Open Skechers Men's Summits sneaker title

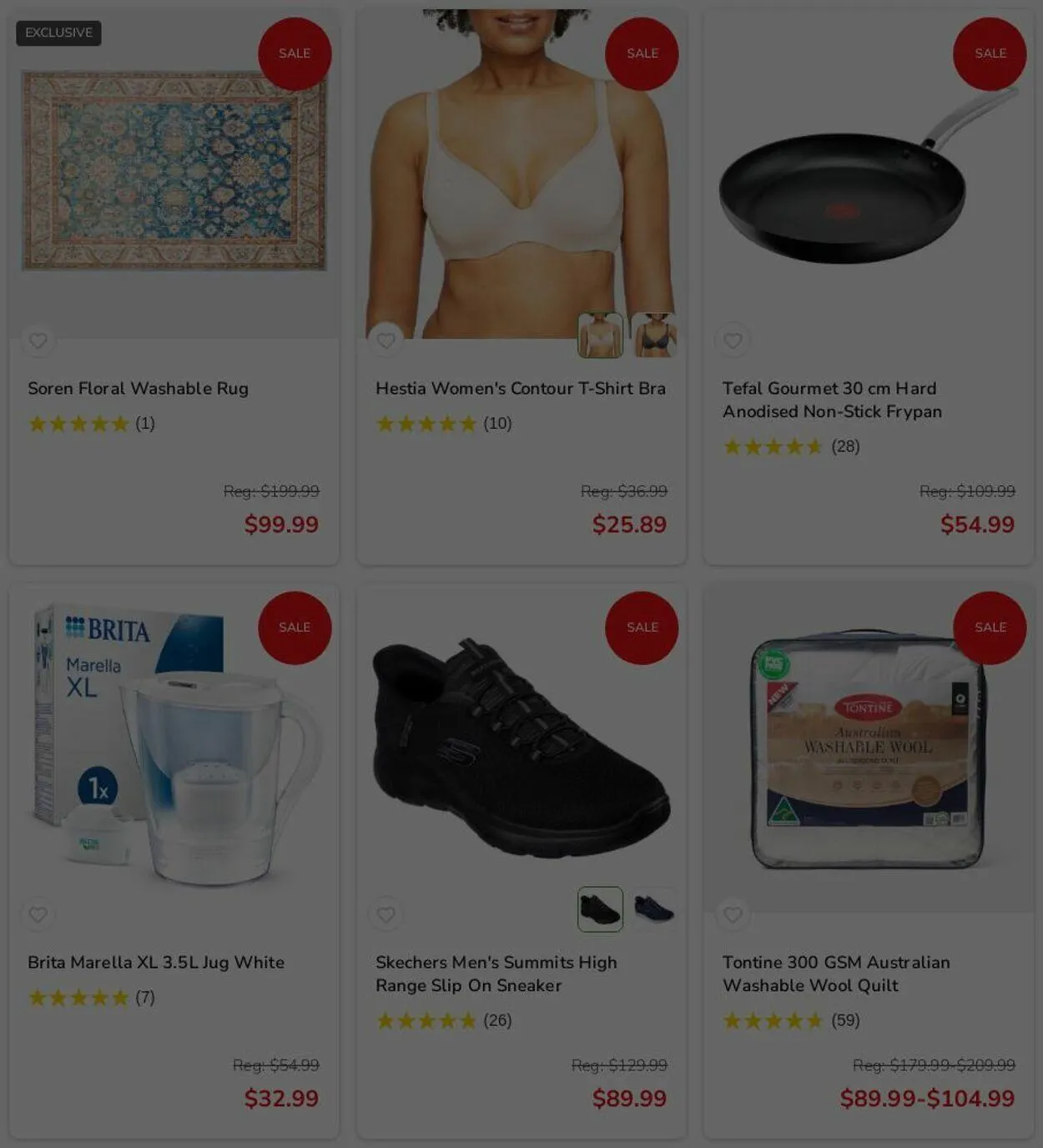pyautogui.click(x=496, y=974)
